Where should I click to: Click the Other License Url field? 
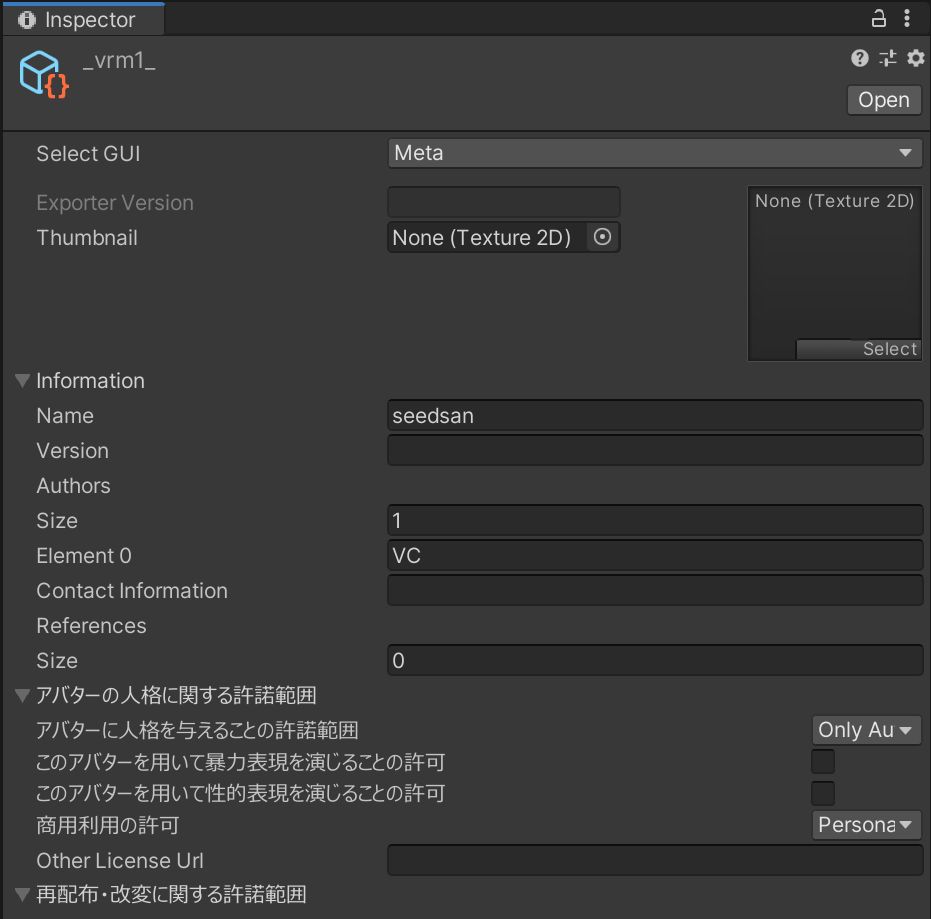tap(655, 860)
